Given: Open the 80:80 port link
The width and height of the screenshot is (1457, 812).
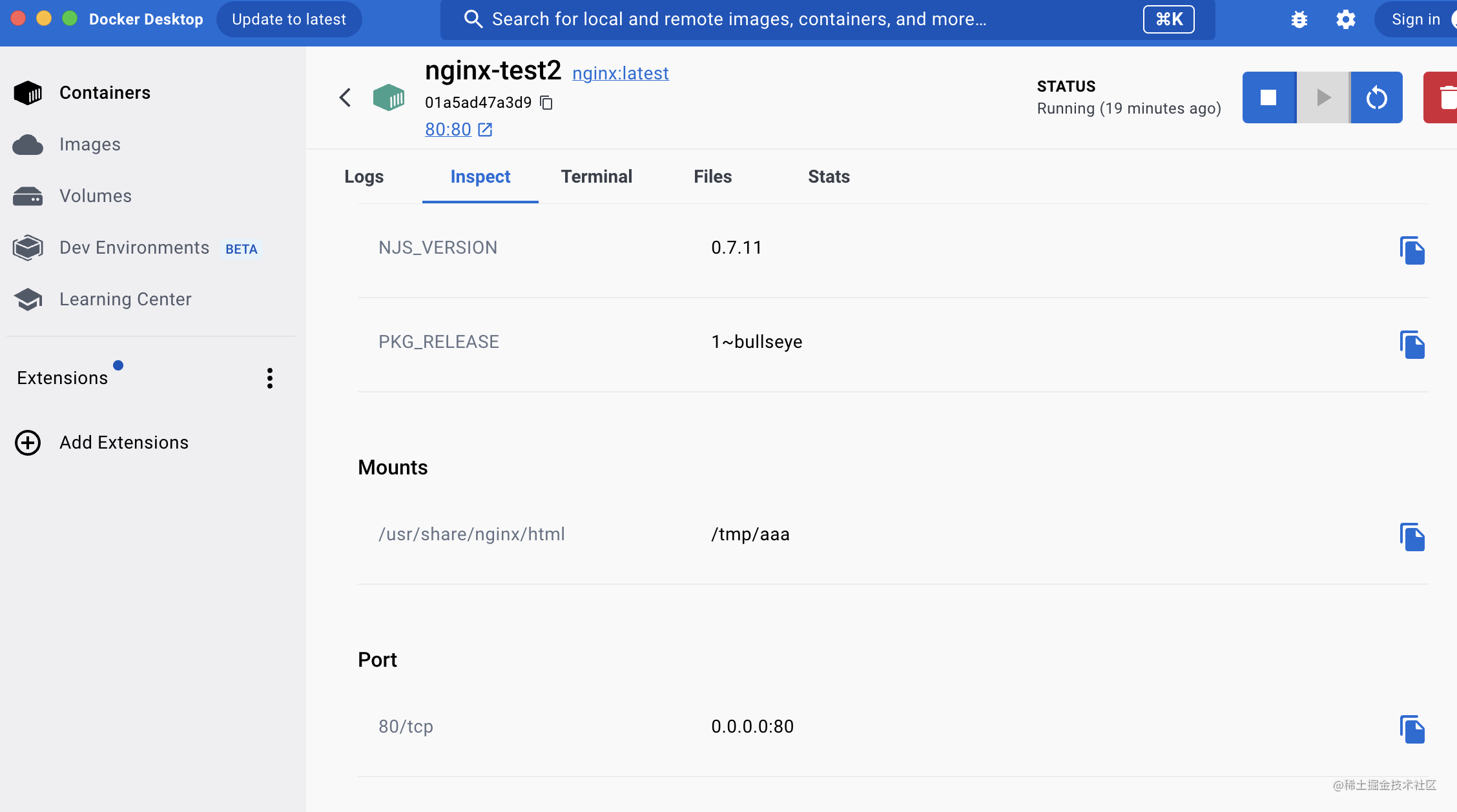Looking at the screenshot, I should [x=448, y=129].
